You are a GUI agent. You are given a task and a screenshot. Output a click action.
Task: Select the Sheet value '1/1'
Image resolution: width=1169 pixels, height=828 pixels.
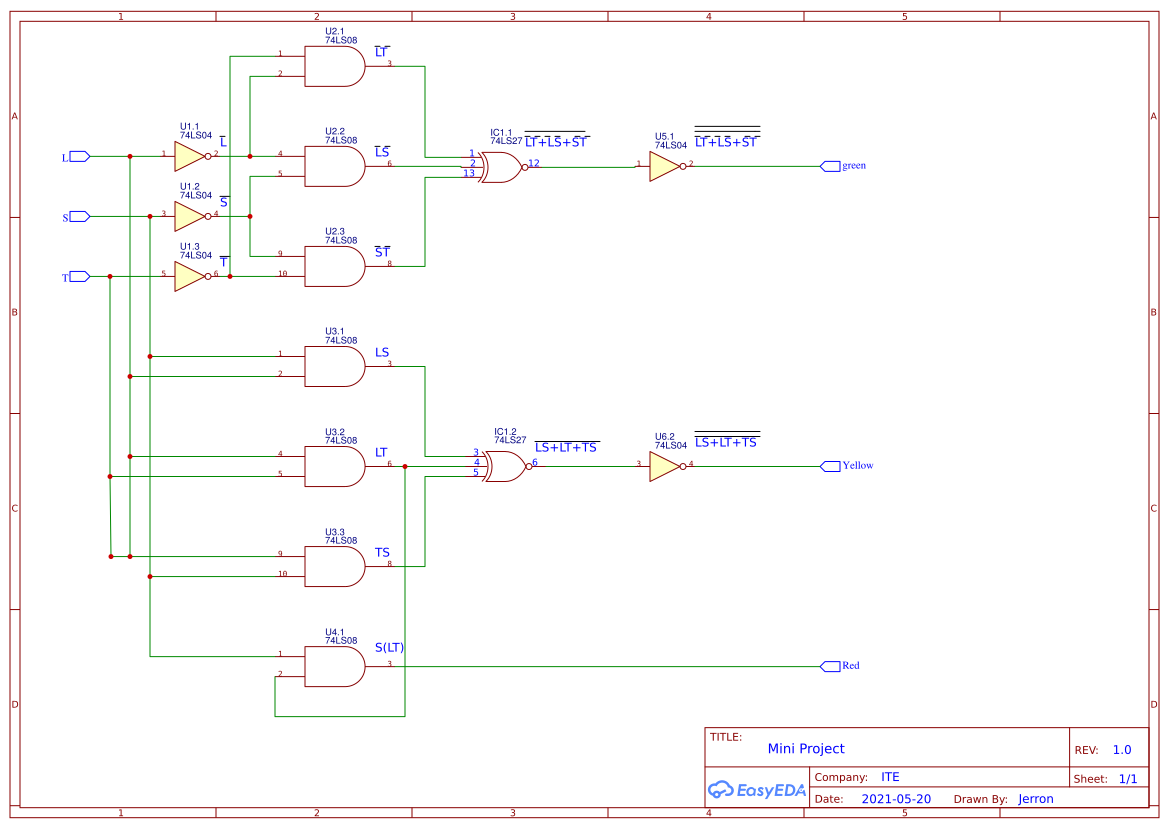[x=1128, y=779]
